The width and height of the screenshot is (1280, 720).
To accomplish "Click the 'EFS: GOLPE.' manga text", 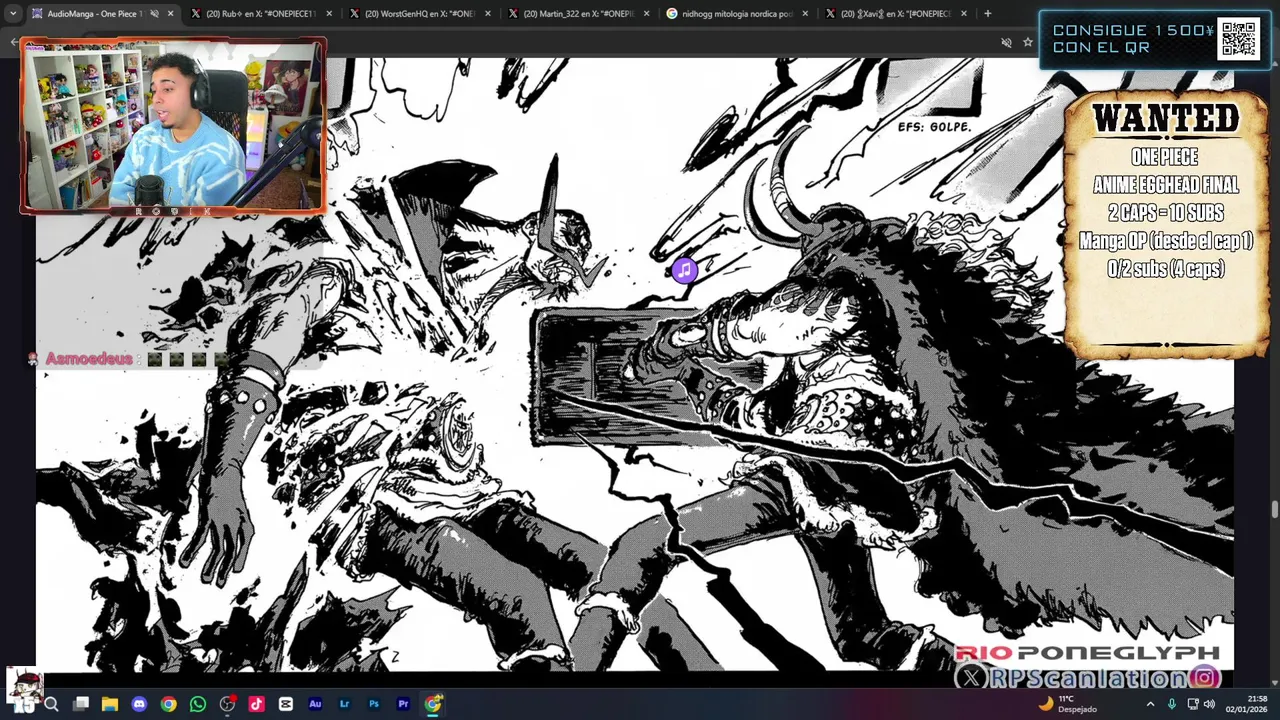I will [x=934, y=127].
